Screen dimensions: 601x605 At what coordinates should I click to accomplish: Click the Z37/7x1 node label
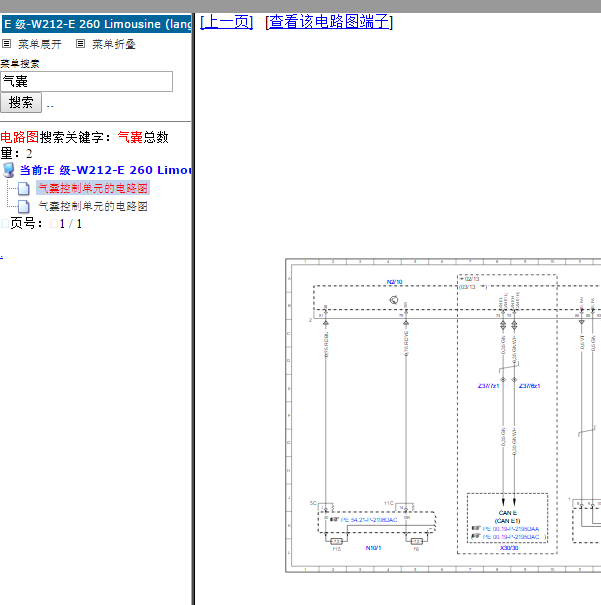point(488,386)
